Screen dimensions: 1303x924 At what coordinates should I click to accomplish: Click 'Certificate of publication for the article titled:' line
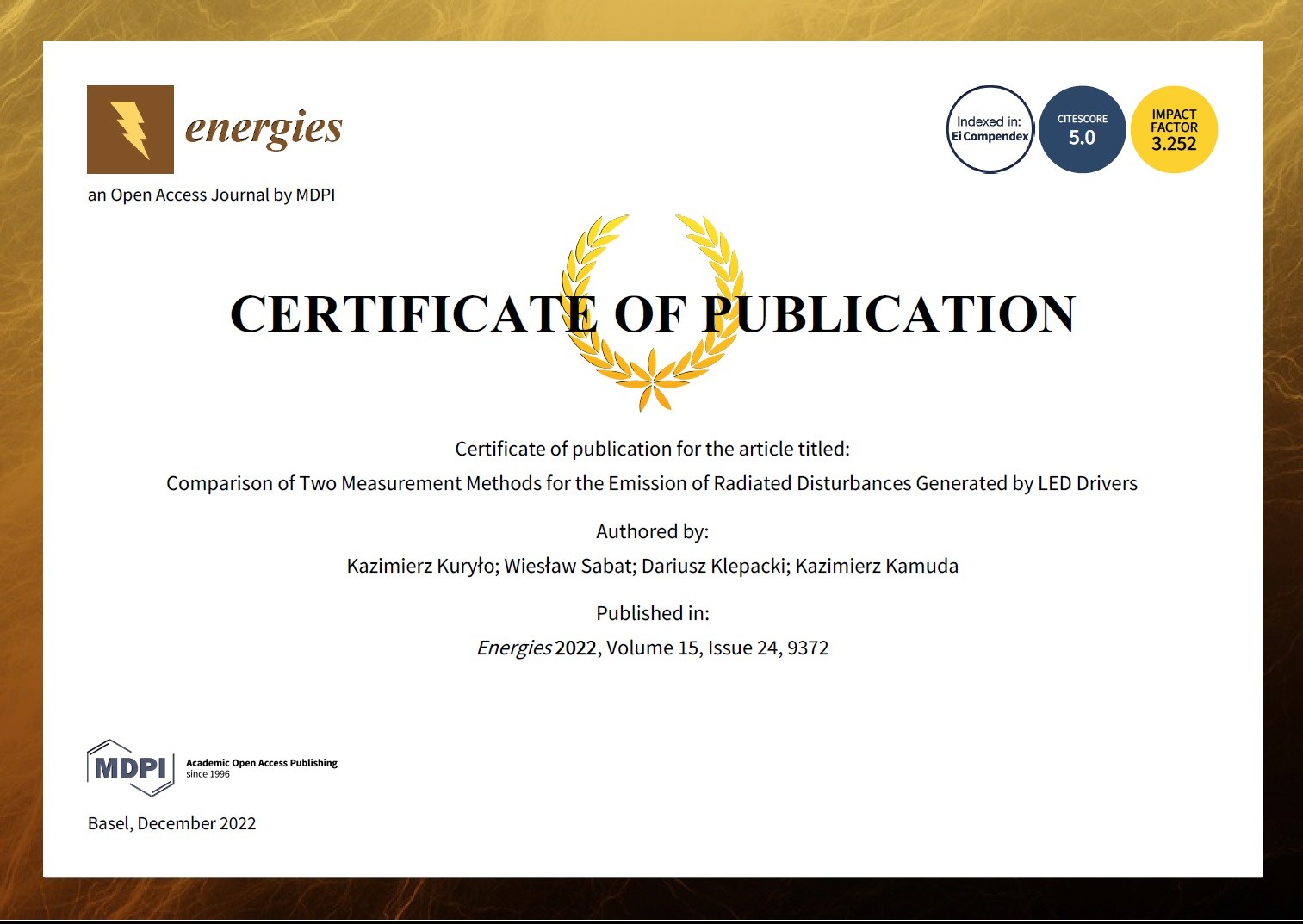[x=652, y=449]
